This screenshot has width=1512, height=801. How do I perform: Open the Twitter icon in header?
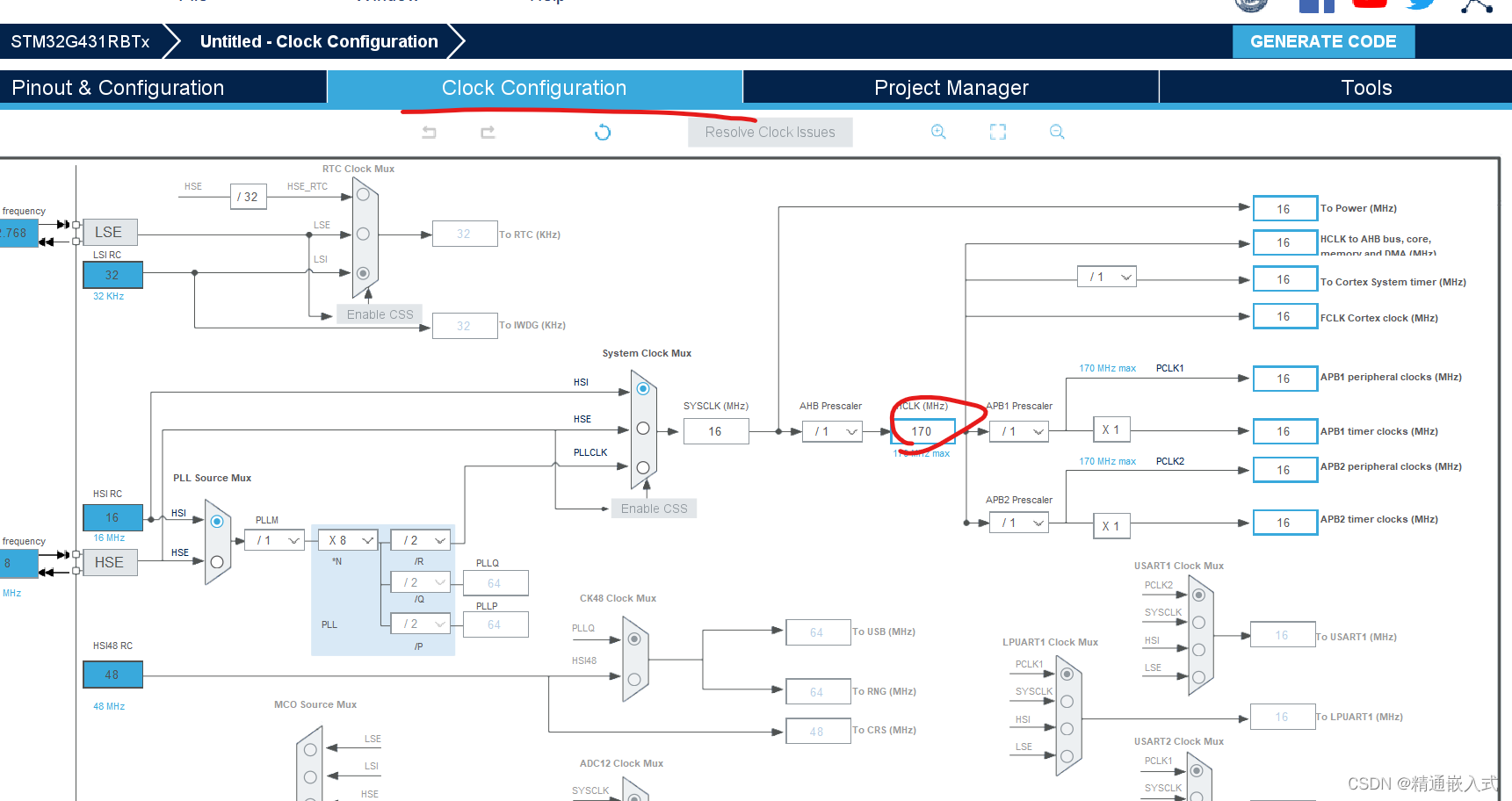(x=1421, y=4)
